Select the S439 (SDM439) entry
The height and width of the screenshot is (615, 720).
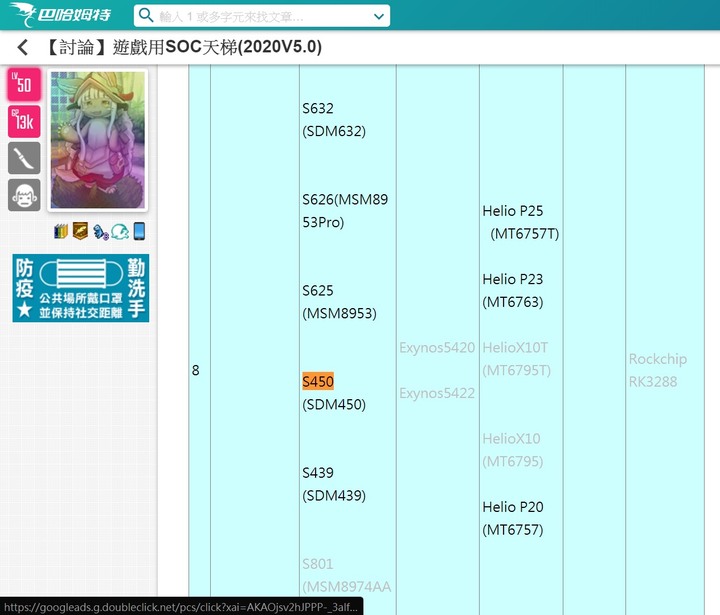[334, 484]
